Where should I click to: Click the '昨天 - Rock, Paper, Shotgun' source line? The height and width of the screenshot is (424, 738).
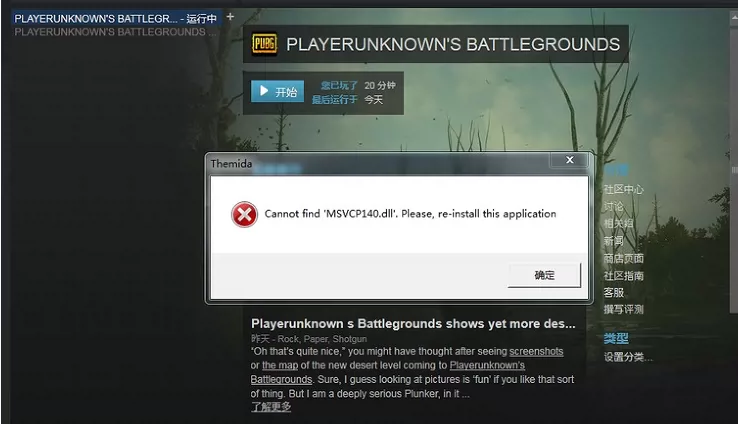tap(309, 339)
